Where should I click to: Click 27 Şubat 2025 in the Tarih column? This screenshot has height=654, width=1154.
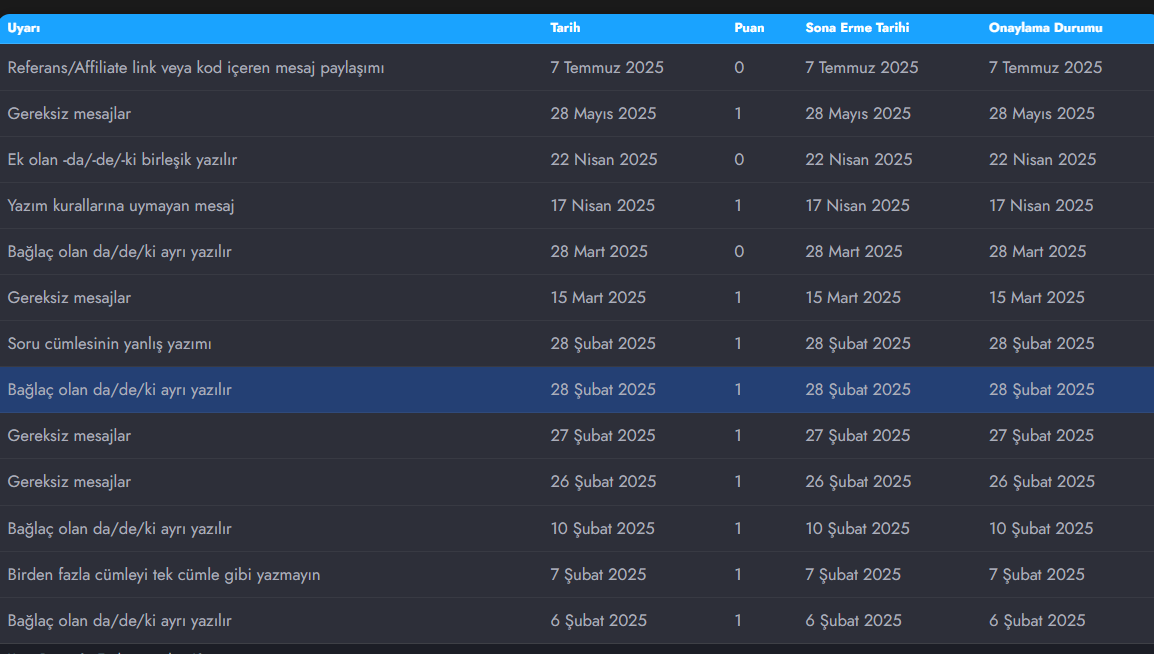(x=603, y=436)
